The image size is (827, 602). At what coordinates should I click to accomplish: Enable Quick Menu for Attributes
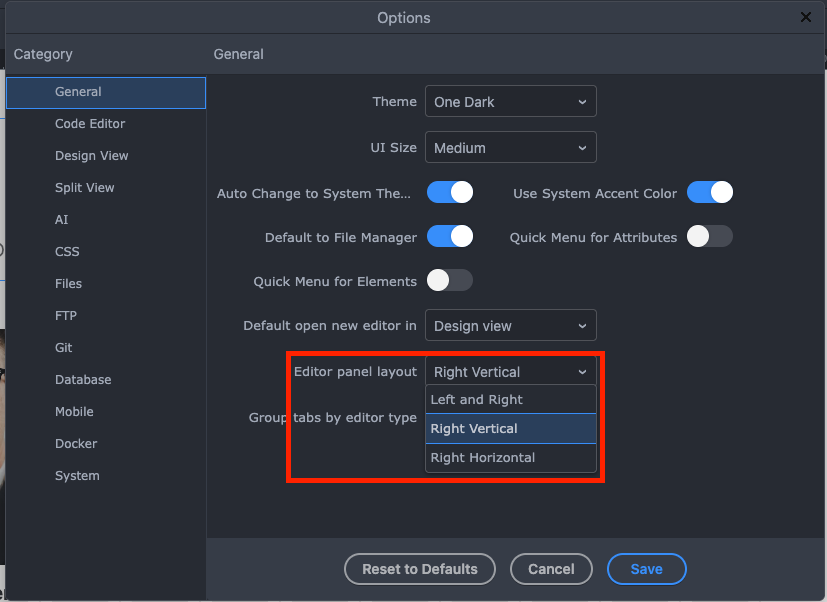pos(709,236)
